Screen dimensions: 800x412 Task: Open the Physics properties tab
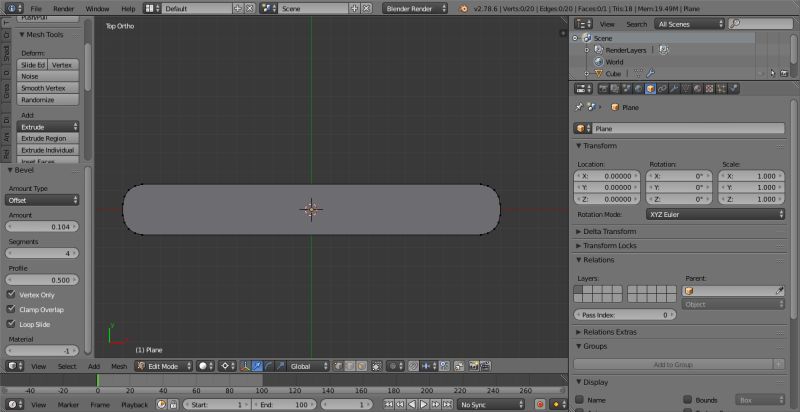733,89
